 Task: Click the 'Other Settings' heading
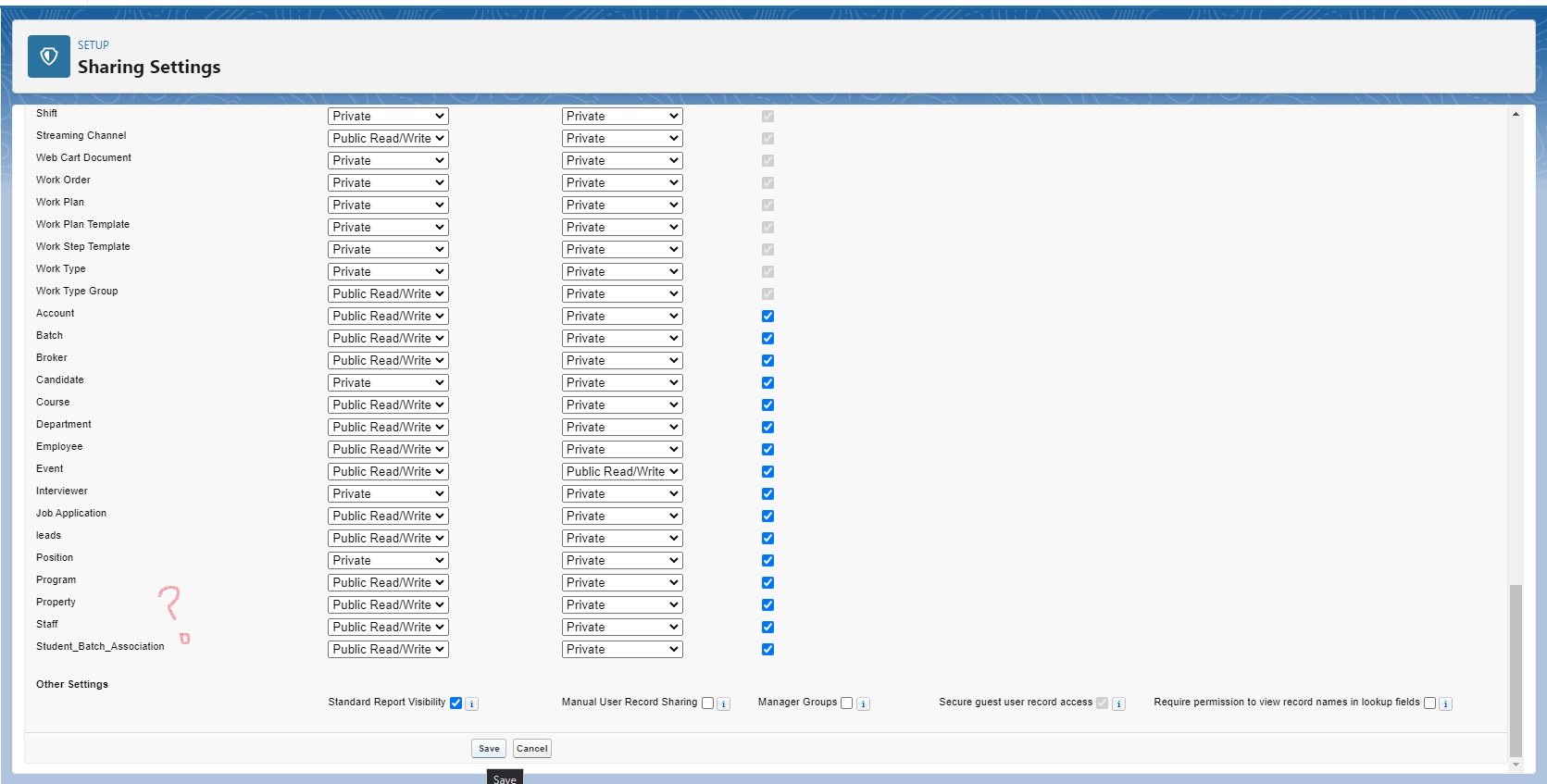pyautogui.click(x=72, y=684)
